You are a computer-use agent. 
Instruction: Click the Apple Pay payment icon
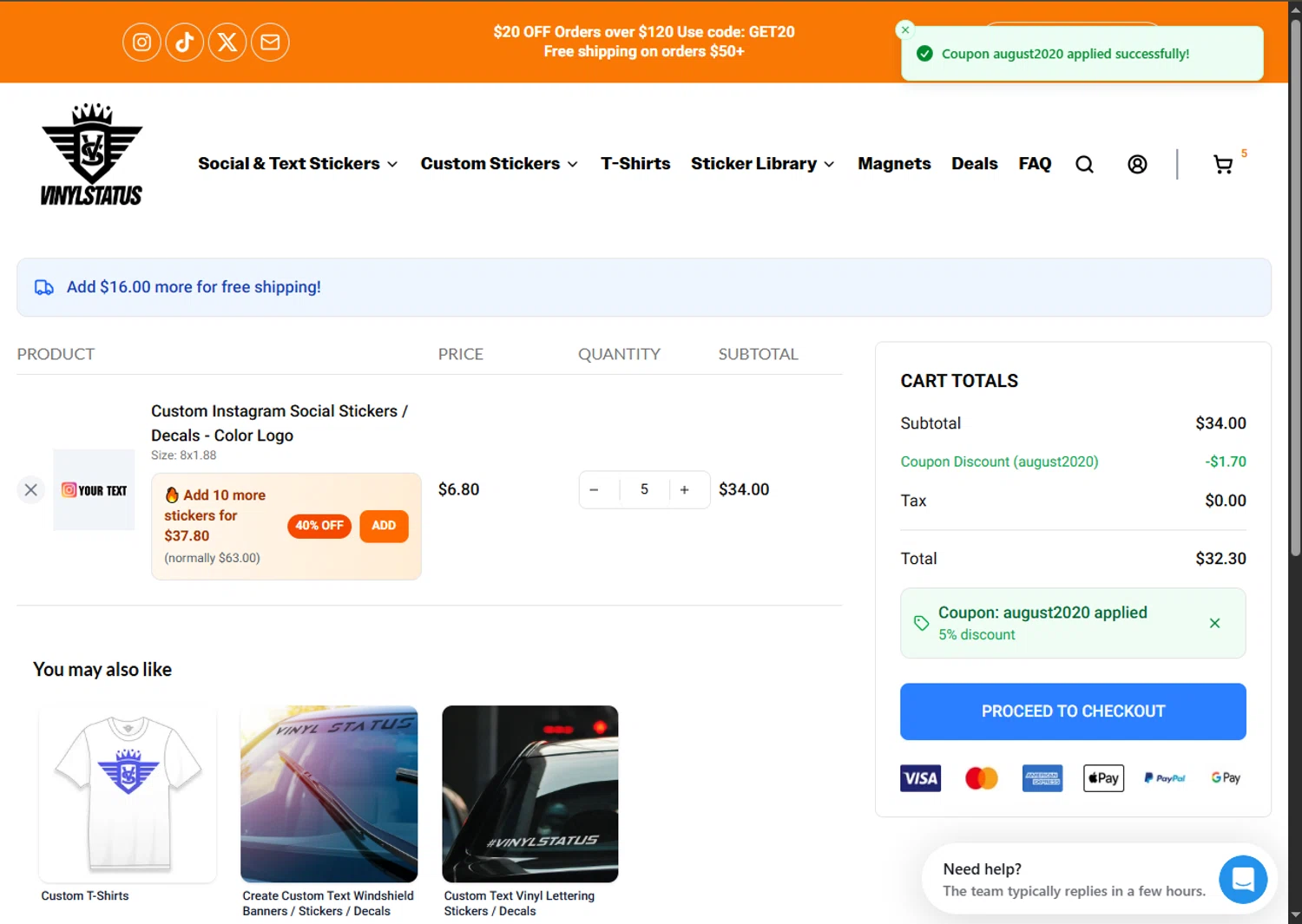click(1103, 778)
